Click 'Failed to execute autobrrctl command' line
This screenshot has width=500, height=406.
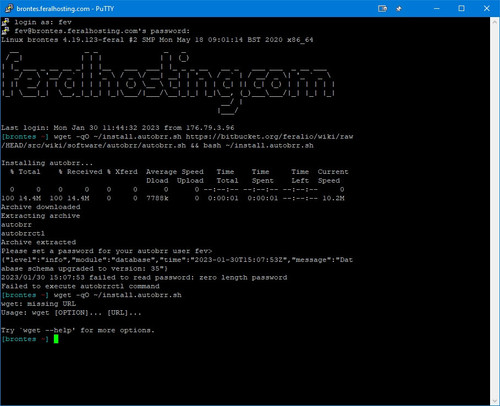tap(80, 286)
